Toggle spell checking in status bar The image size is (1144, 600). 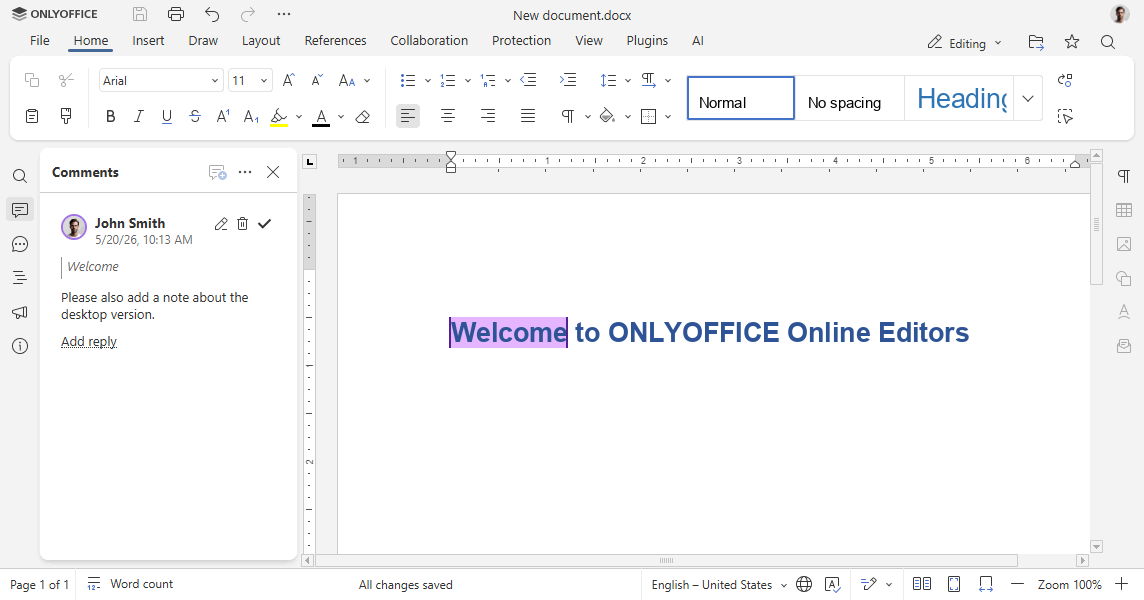832,584
